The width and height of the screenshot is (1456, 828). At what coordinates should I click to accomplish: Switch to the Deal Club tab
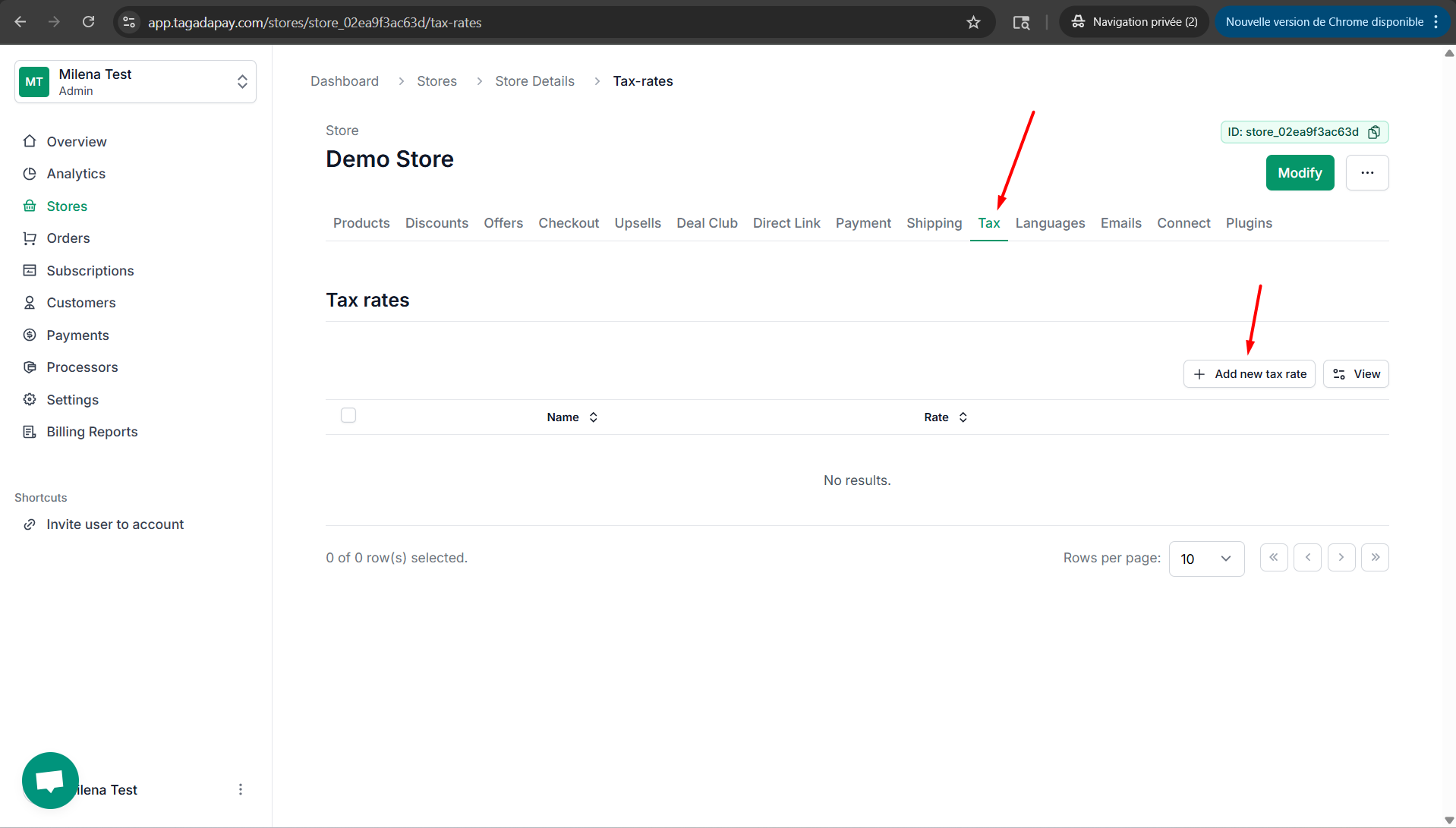pyautogui.click(x=707, y=223)
